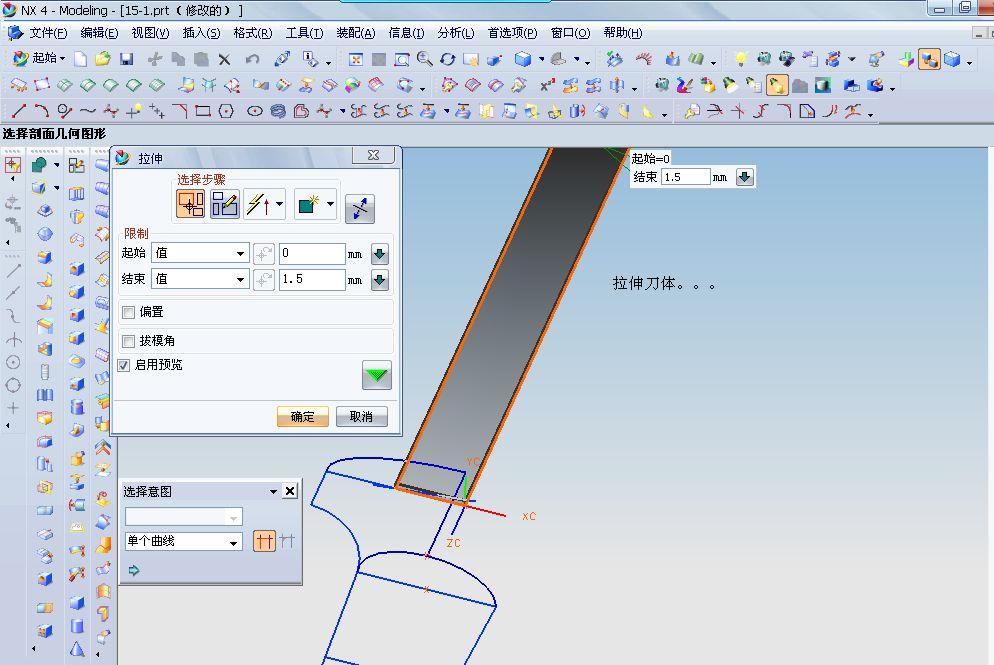Click the reverse direction icon in dialog

359,209
